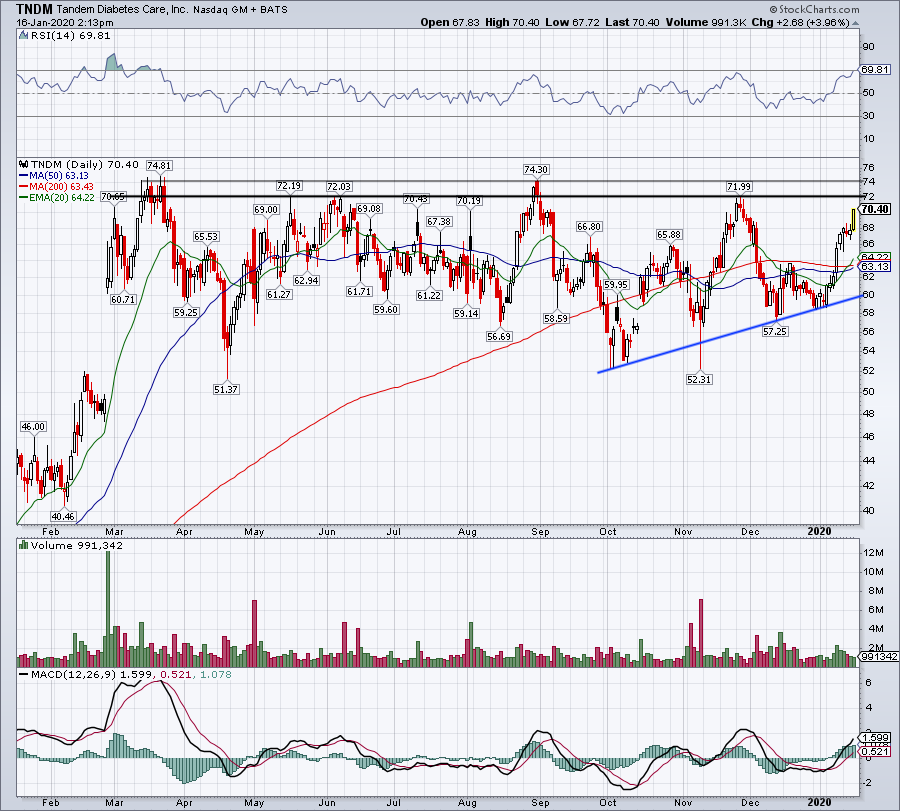Click the Sep label on the price chart axis

pyautogui.click(x=540, y=531)
